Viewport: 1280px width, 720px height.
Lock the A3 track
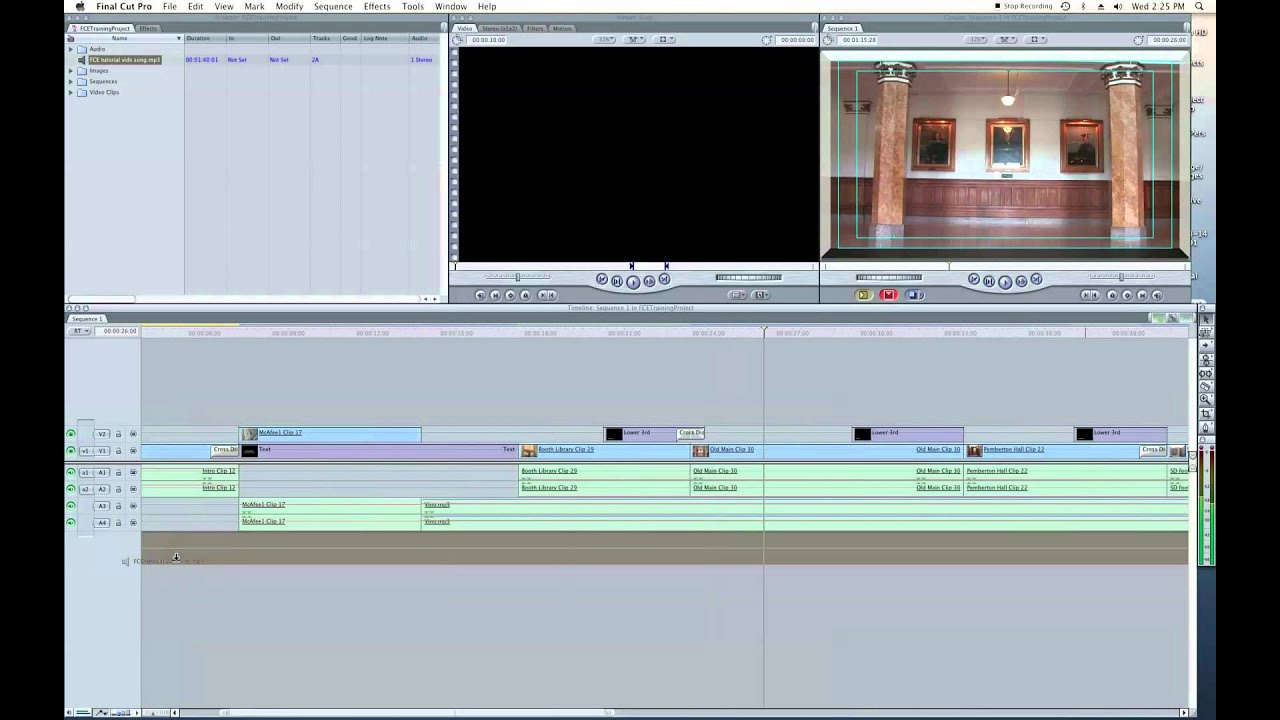118,506
